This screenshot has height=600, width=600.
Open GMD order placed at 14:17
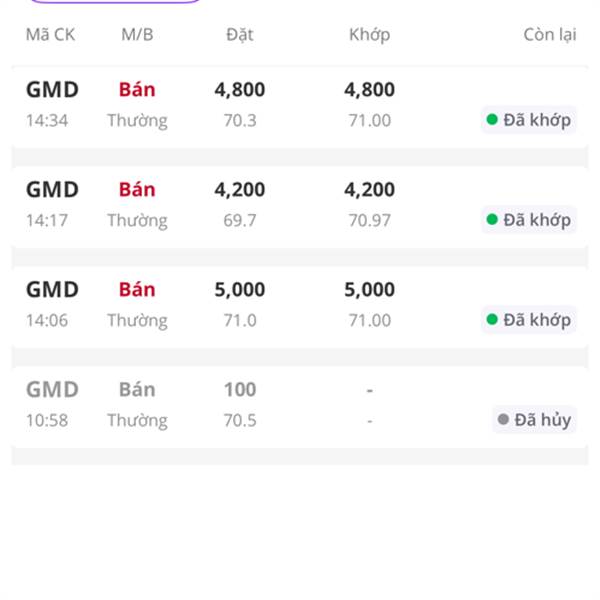tap(52, 190)
